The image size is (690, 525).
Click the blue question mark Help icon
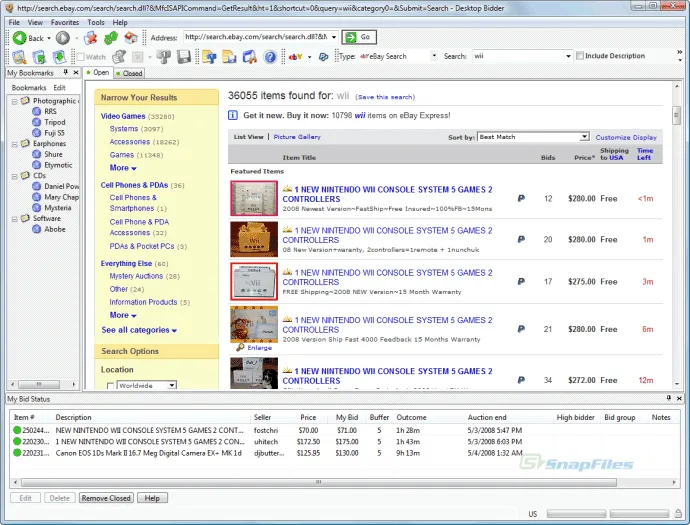[x=270, y=57]
